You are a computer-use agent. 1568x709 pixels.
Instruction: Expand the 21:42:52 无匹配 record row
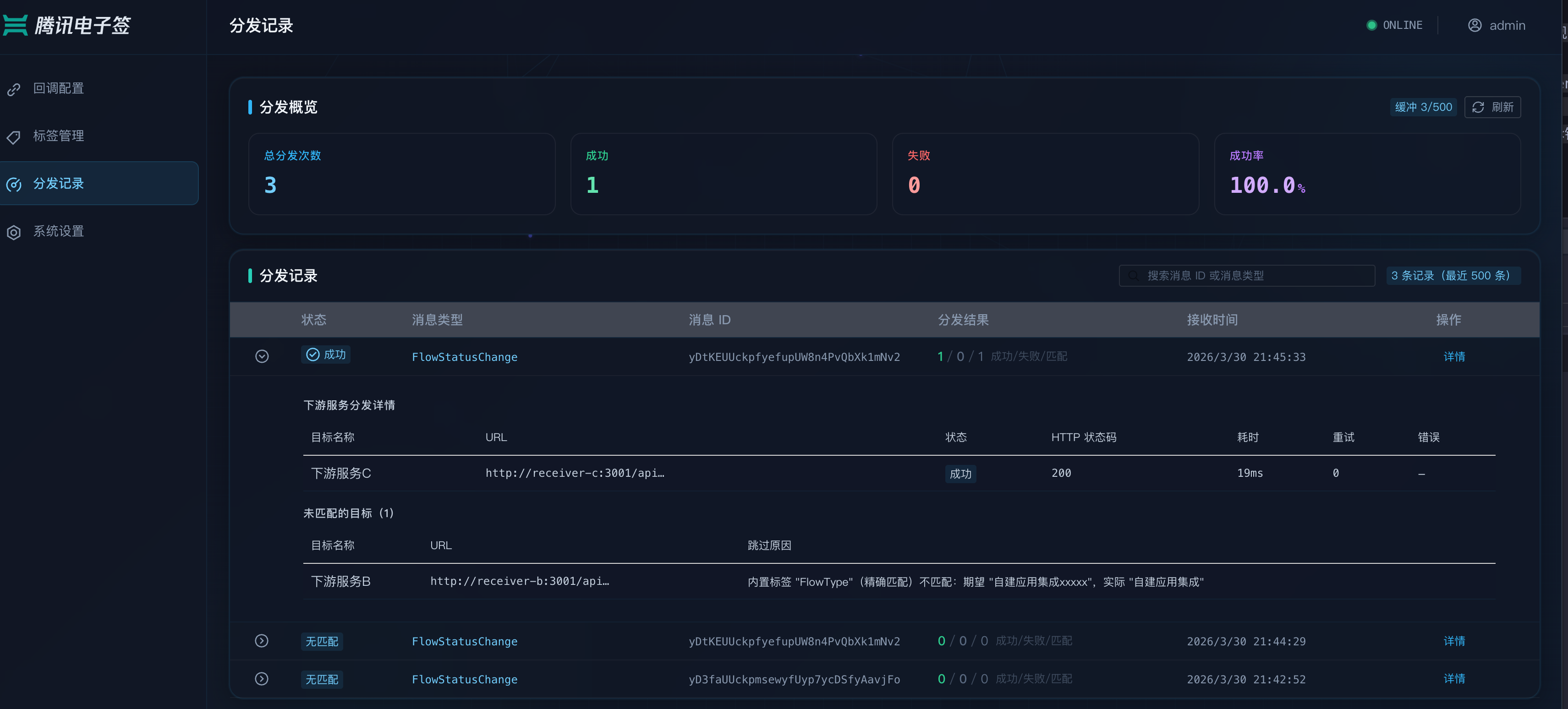pyautogui.click(x=262, y=679)
